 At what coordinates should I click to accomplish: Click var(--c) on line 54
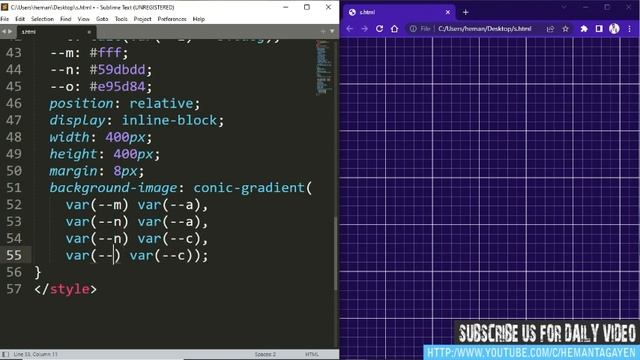pyautogui.click(x=169, y=238)
